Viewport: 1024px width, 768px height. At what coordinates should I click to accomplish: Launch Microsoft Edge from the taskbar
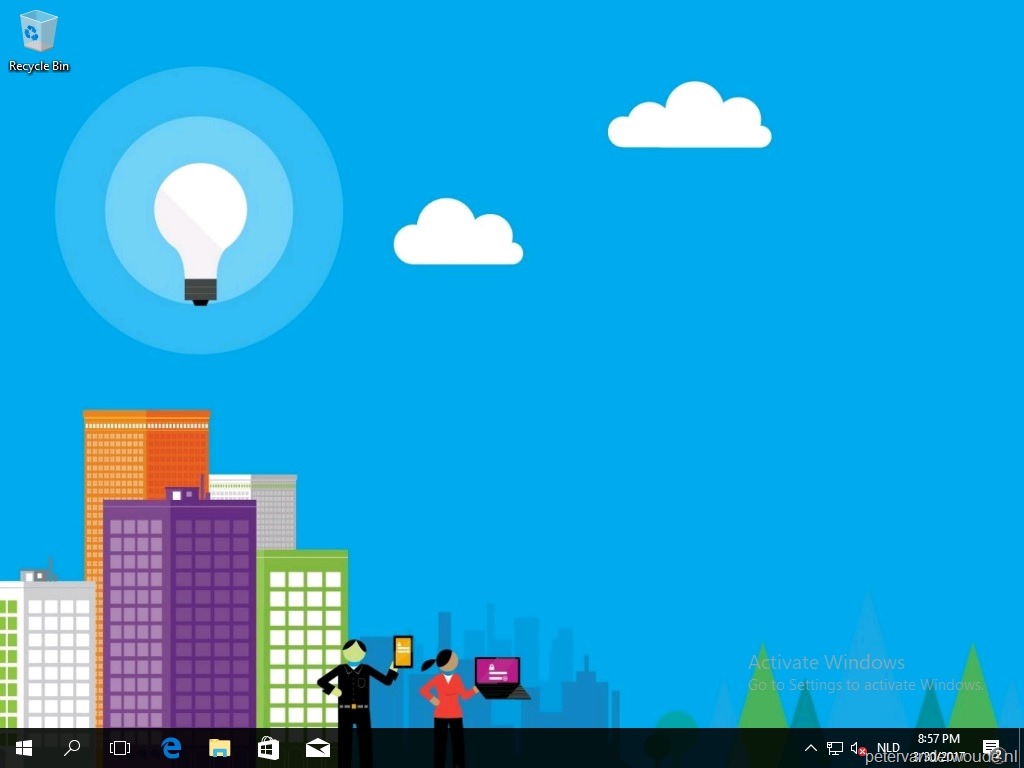point(170,747)
